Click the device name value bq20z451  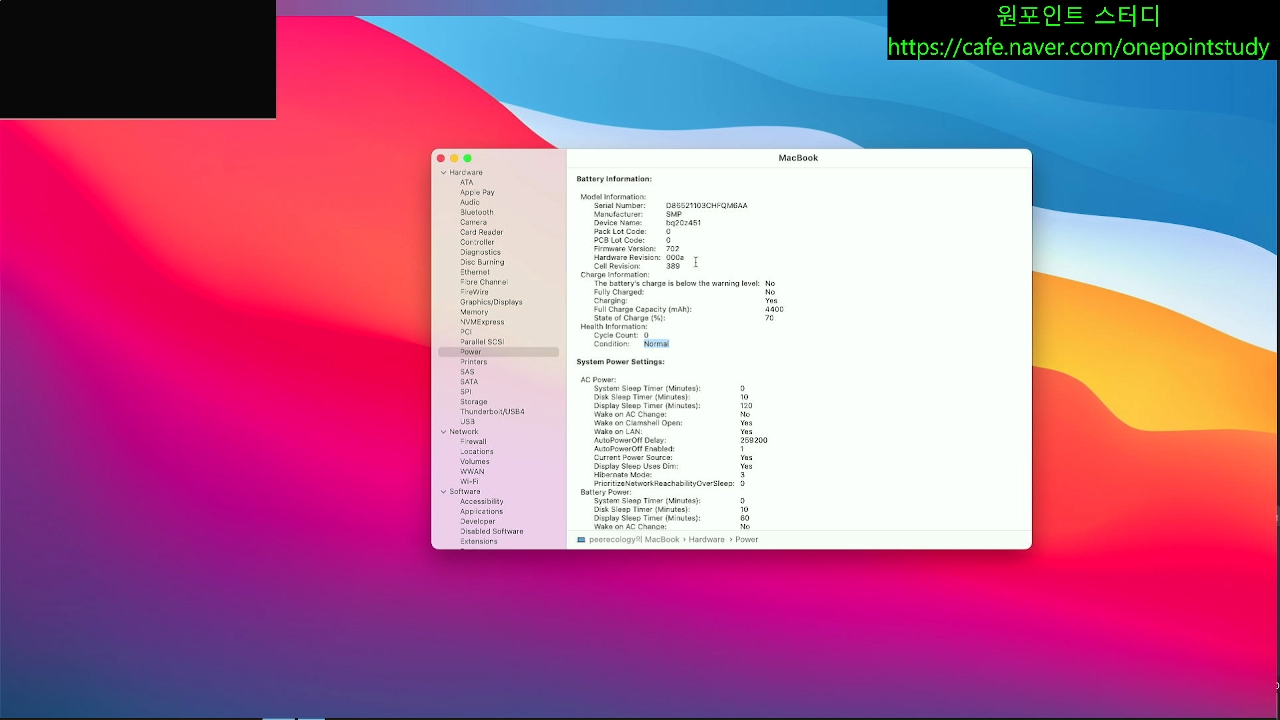pos(683,223)
